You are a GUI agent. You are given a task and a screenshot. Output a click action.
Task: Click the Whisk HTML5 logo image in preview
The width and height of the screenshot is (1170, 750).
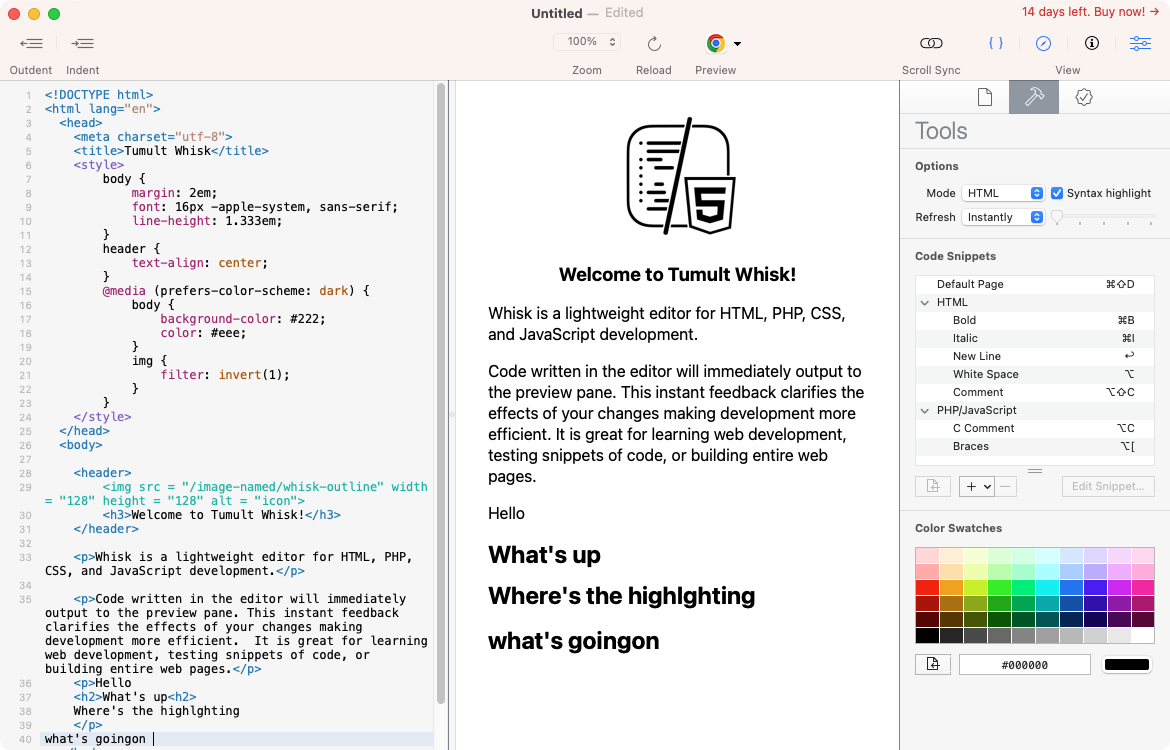(x=681, y=176)
